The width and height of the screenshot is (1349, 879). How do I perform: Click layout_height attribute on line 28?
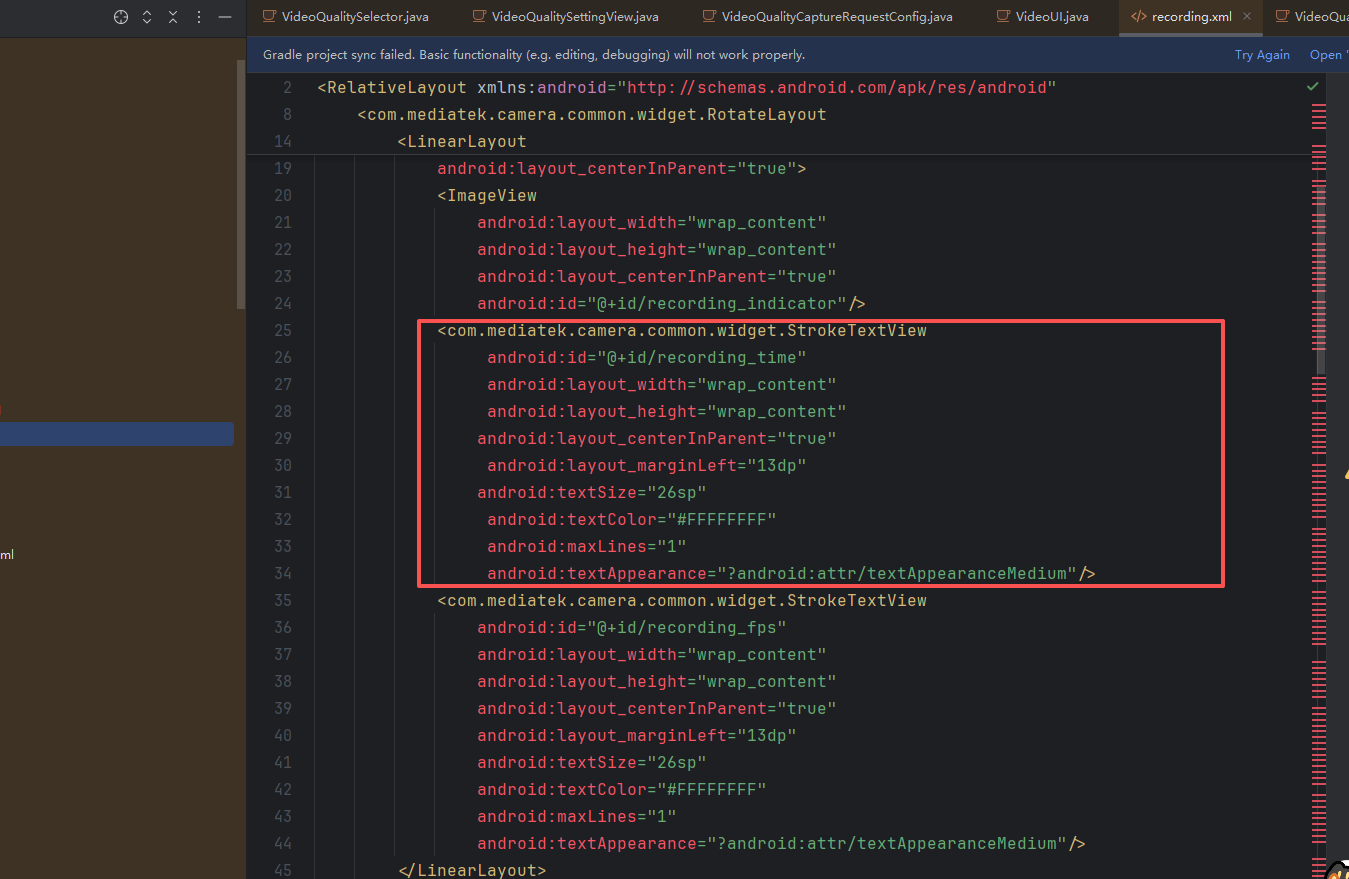tap(667, 412)
